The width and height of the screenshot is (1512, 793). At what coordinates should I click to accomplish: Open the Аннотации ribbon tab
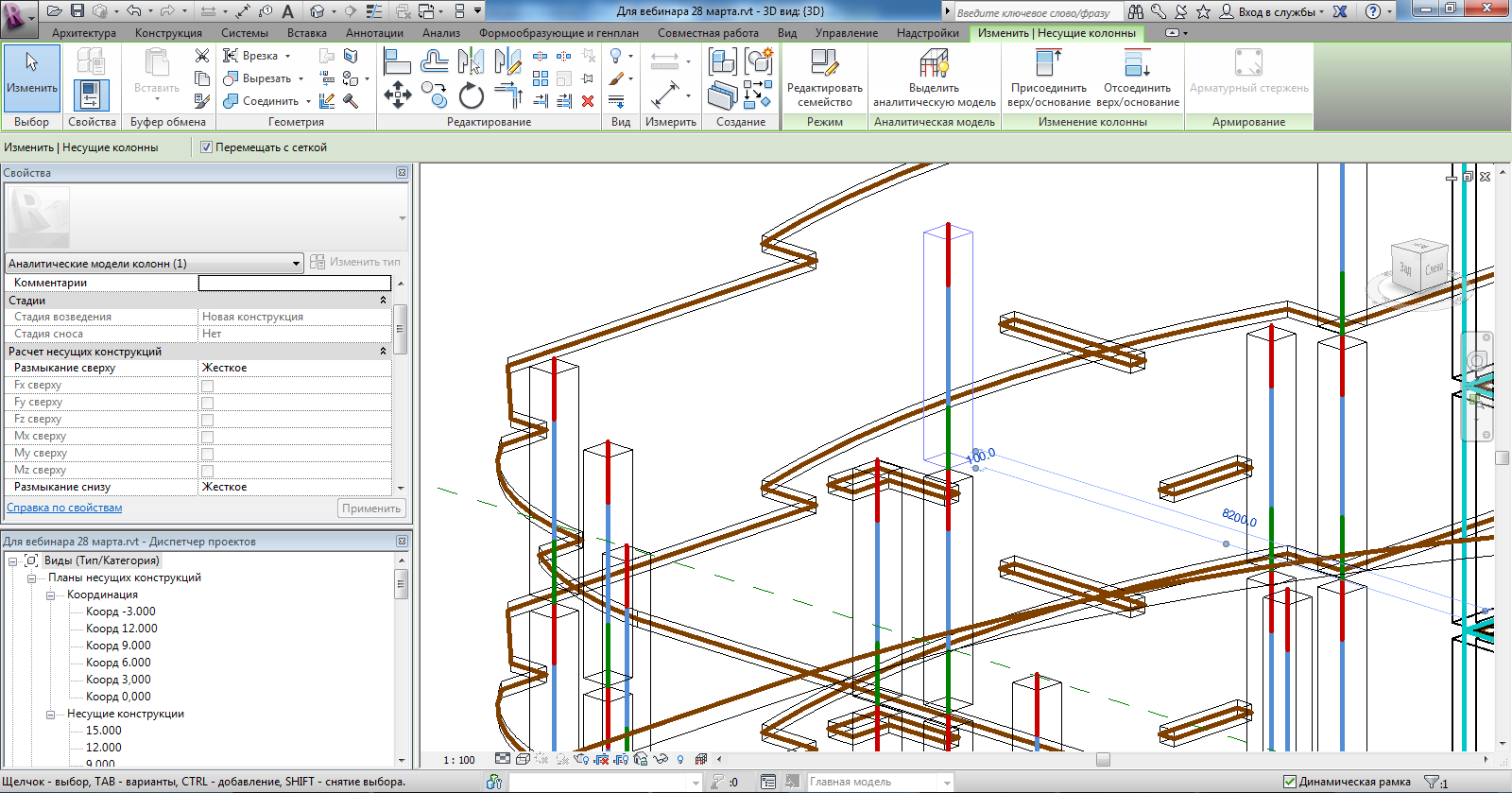click(374, 33)
